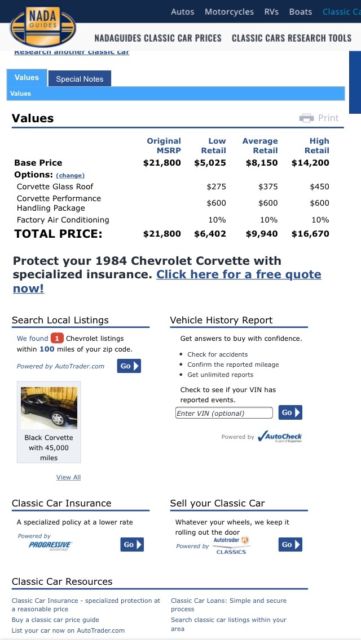The height and width of the screenshot is (640, 361).
Task: Click the NADA Guides logo
Action: tap(43, 25)
